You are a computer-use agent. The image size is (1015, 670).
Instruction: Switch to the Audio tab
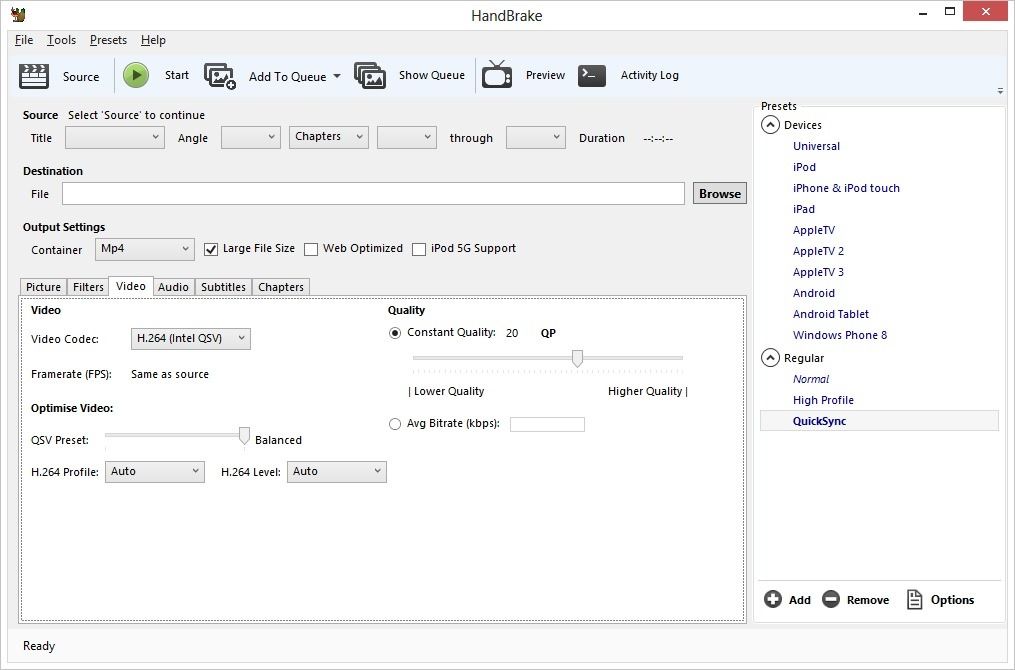[x=173, y=287]
